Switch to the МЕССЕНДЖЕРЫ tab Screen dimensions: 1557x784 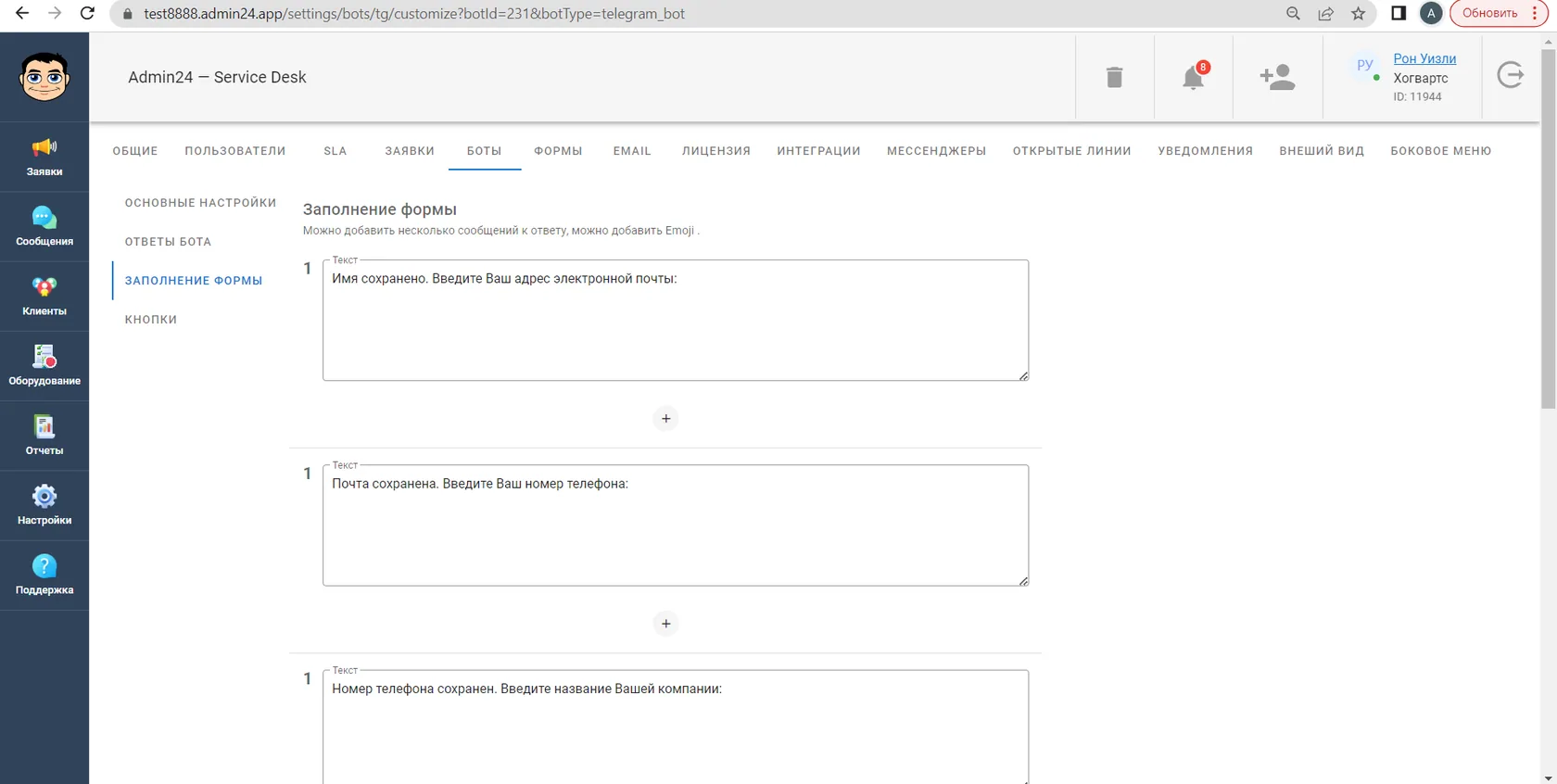tap(936, 151)
